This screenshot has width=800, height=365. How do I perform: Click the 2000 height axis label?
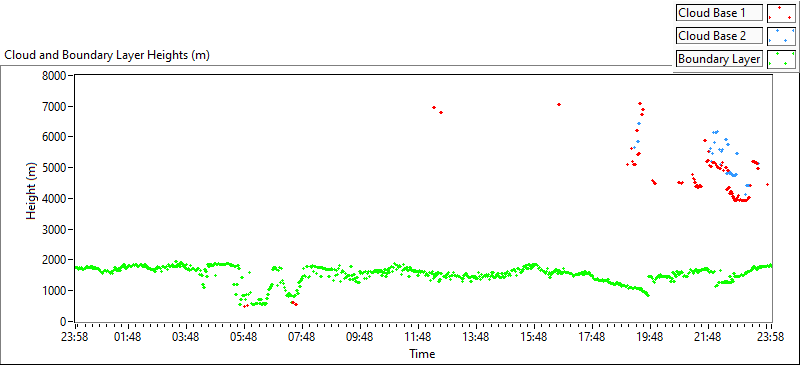[x=58, y=260]
